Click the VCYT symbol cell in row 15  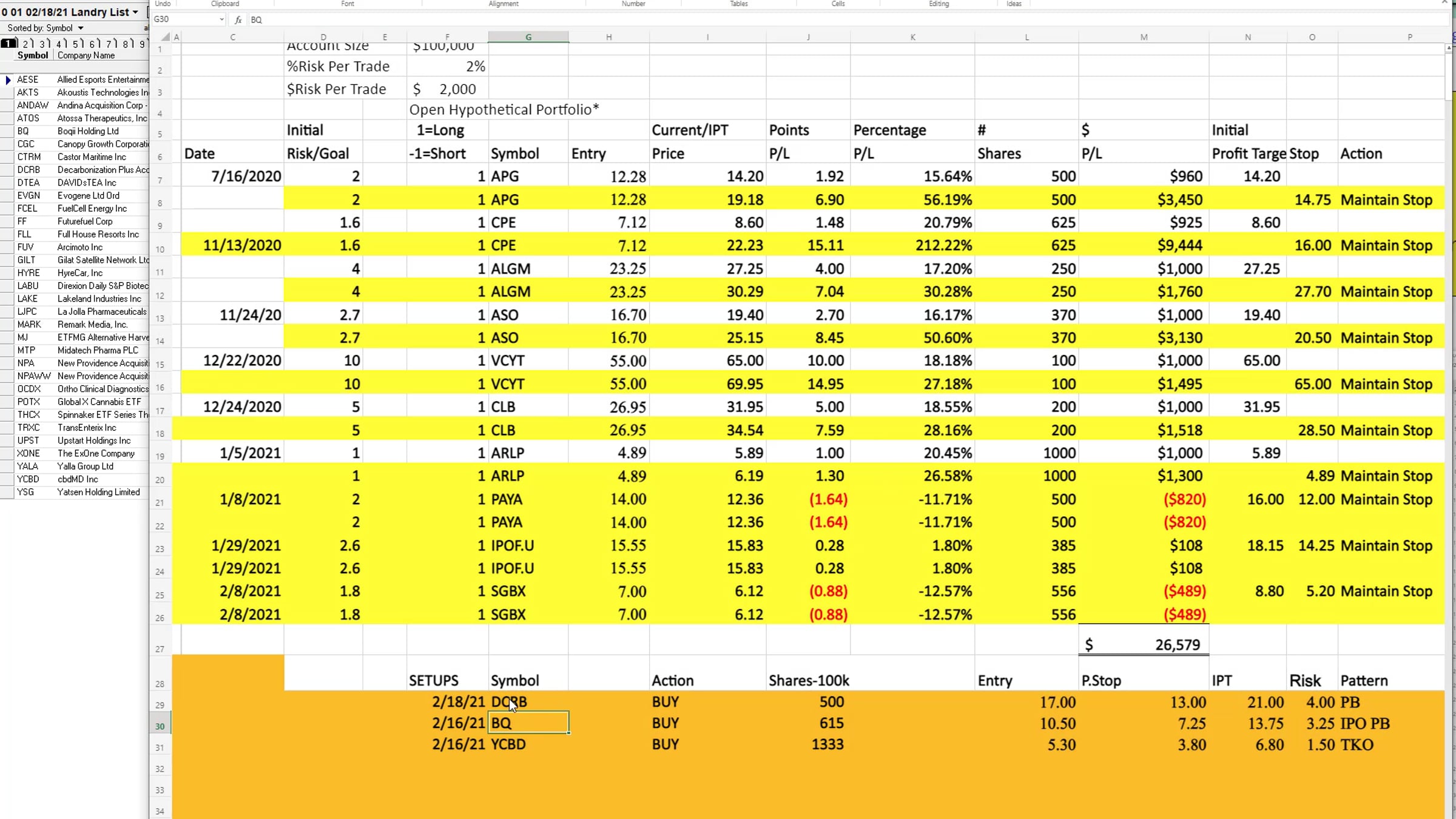[528, 360]
